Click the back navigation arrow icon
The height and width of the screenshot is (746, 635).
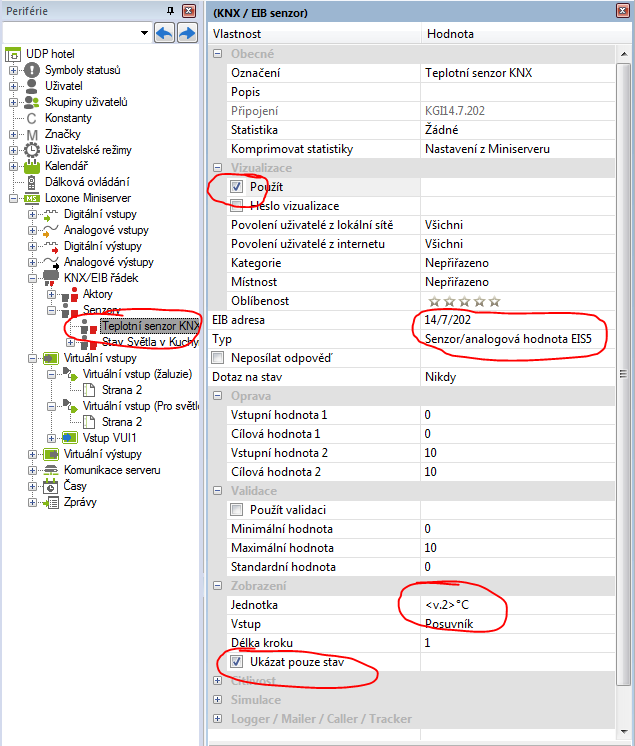tap(165, 34)
